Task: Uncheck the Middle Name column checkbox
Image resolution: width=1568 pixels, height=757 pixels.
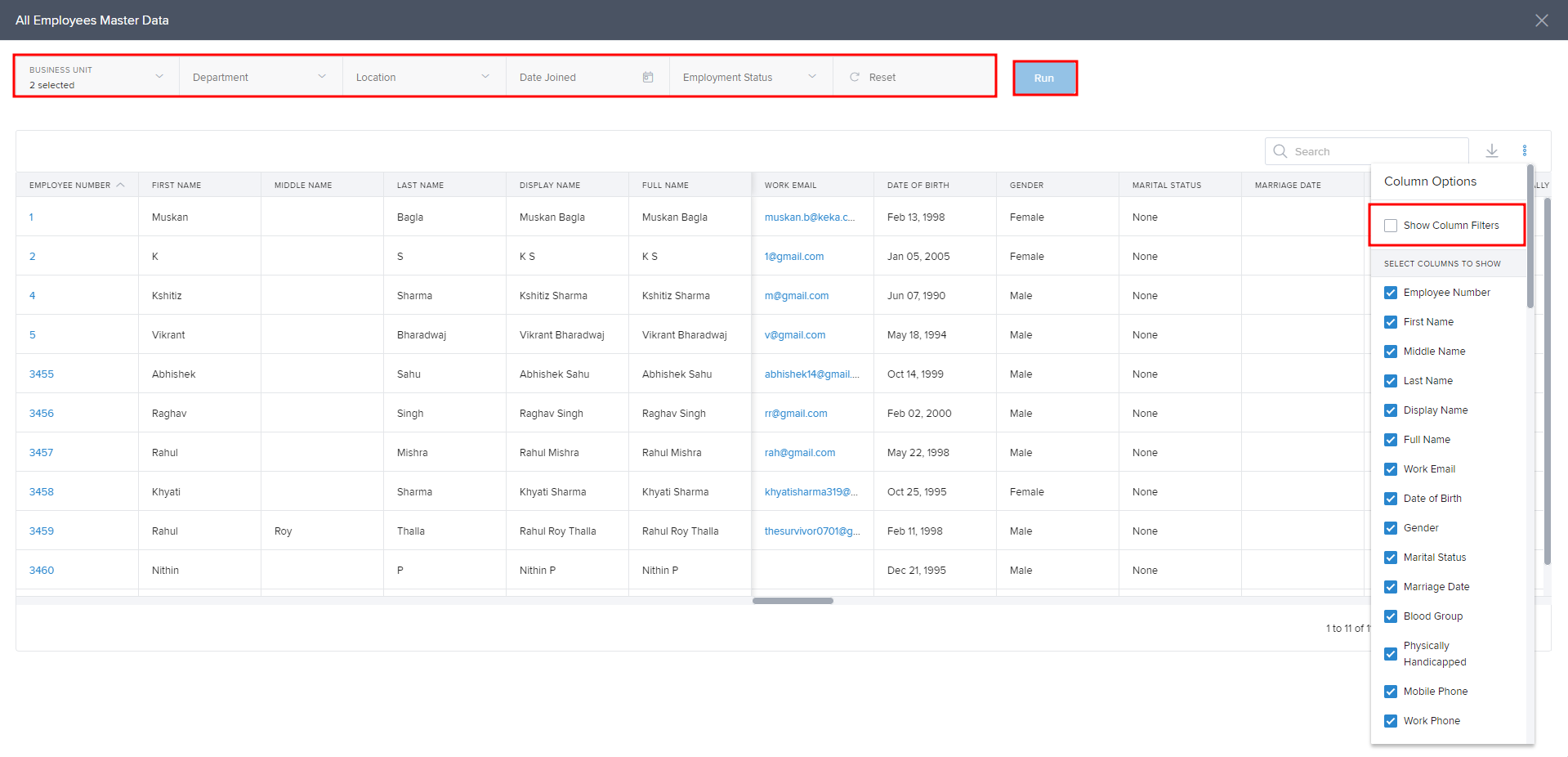Action: (1391, 352)
